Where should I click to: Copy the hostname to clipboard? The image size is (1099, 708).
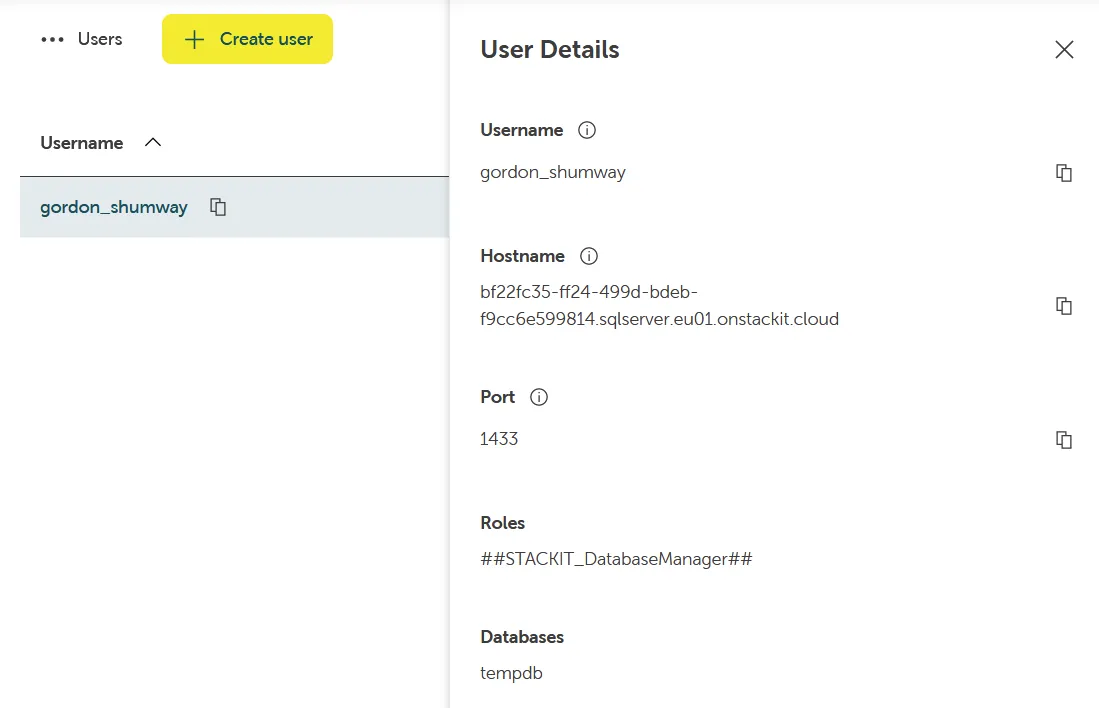pos(1064,306)
